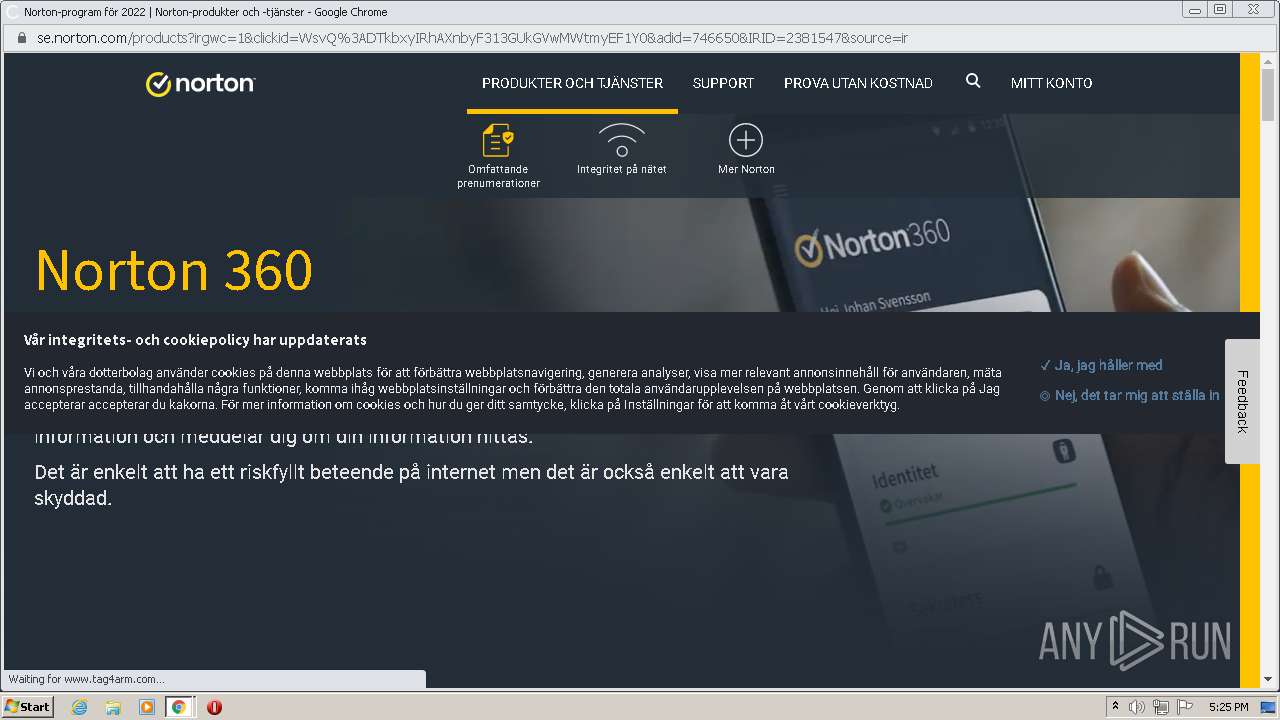Open MITT KONTO menu
The image size is (1280, 720).
coord(1051,83)
